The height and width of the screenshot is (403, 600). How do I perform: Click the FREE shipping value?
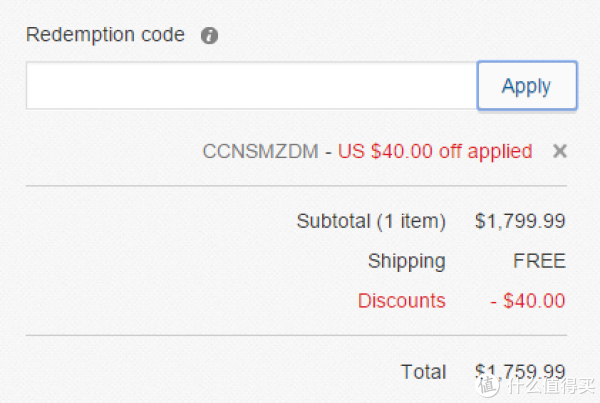click(x=539, y=261)
